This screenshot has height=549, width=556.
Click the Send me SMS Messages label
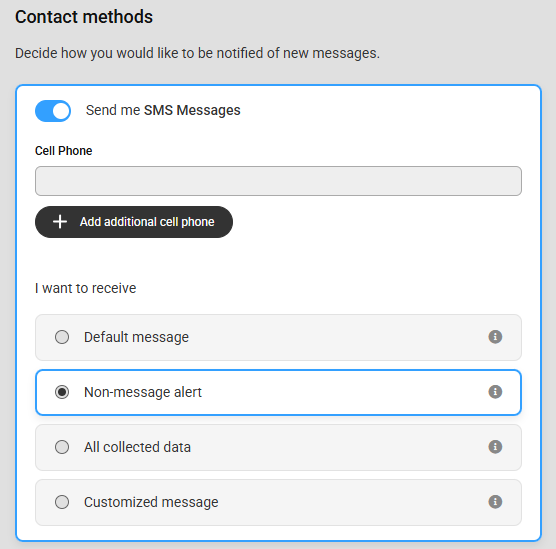pyautogui.click(x=163, y=110)
